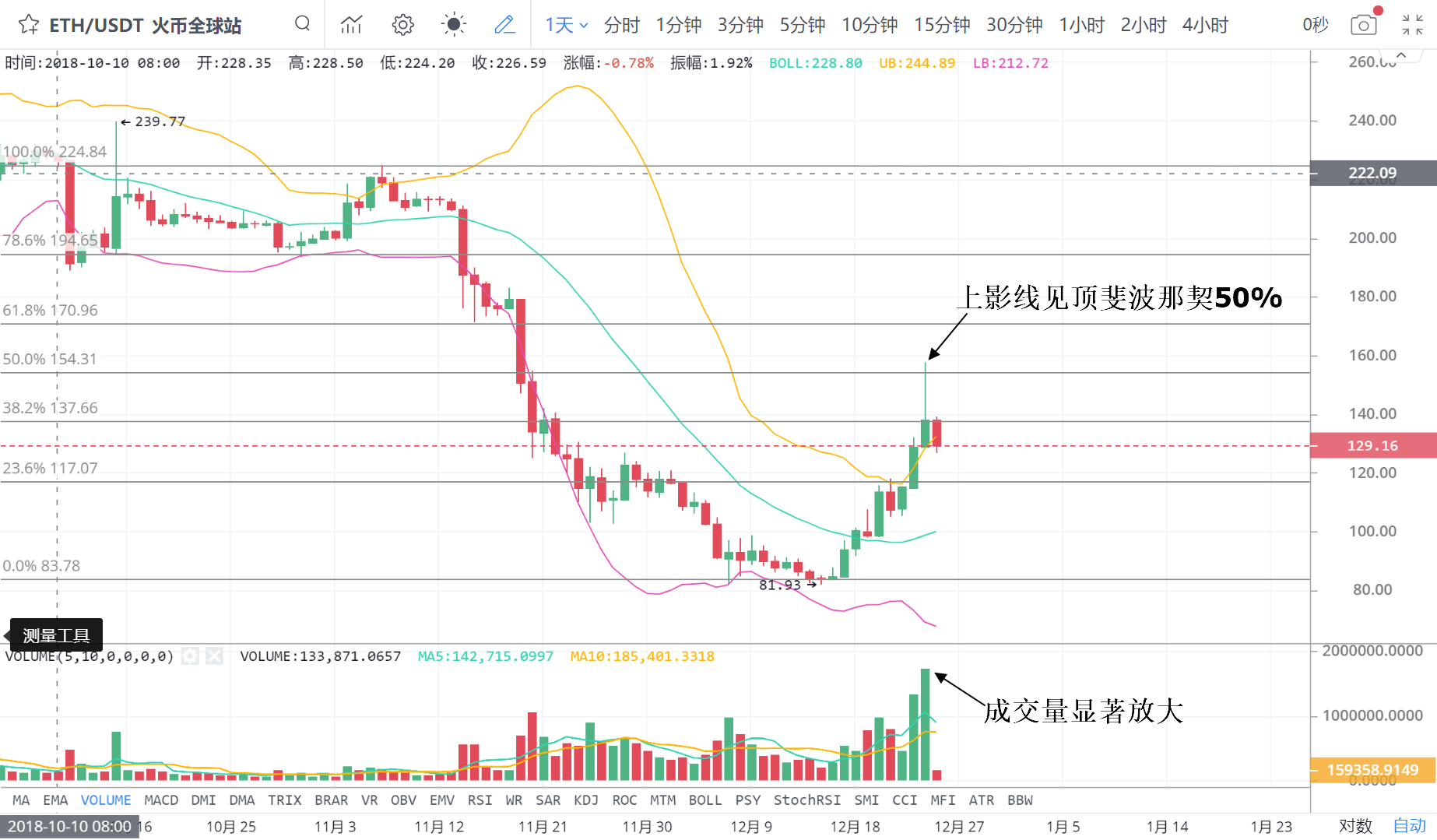Click the 0.0% 83.78 Fibonacci label
1437x840 pixels.
(41, 566)
